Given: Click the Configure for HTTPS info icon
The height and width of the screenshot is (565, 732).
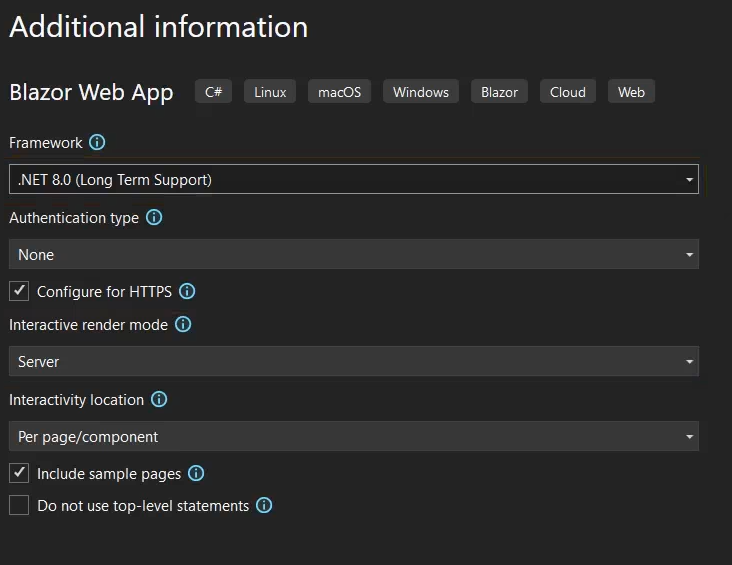Looking at the screenshot, I should coord(187,291).
